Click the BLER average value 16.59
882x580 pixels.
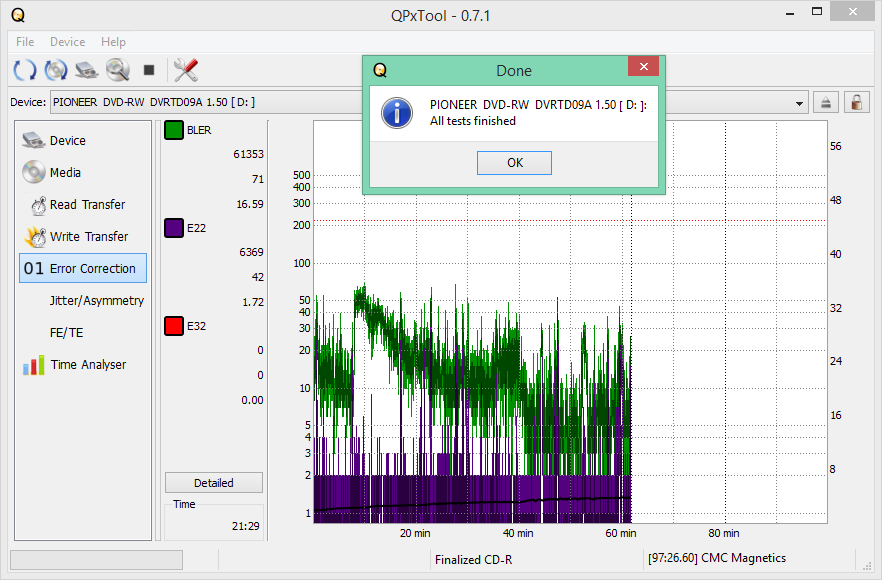coord(250,204)
